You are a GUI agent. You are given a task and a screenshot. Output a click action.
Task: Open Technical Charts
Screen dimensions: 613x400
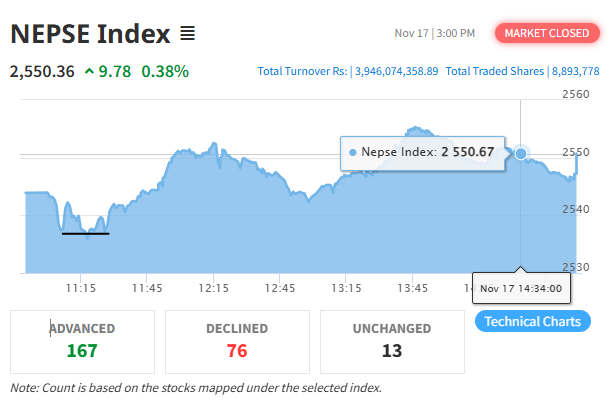point(533,321)
